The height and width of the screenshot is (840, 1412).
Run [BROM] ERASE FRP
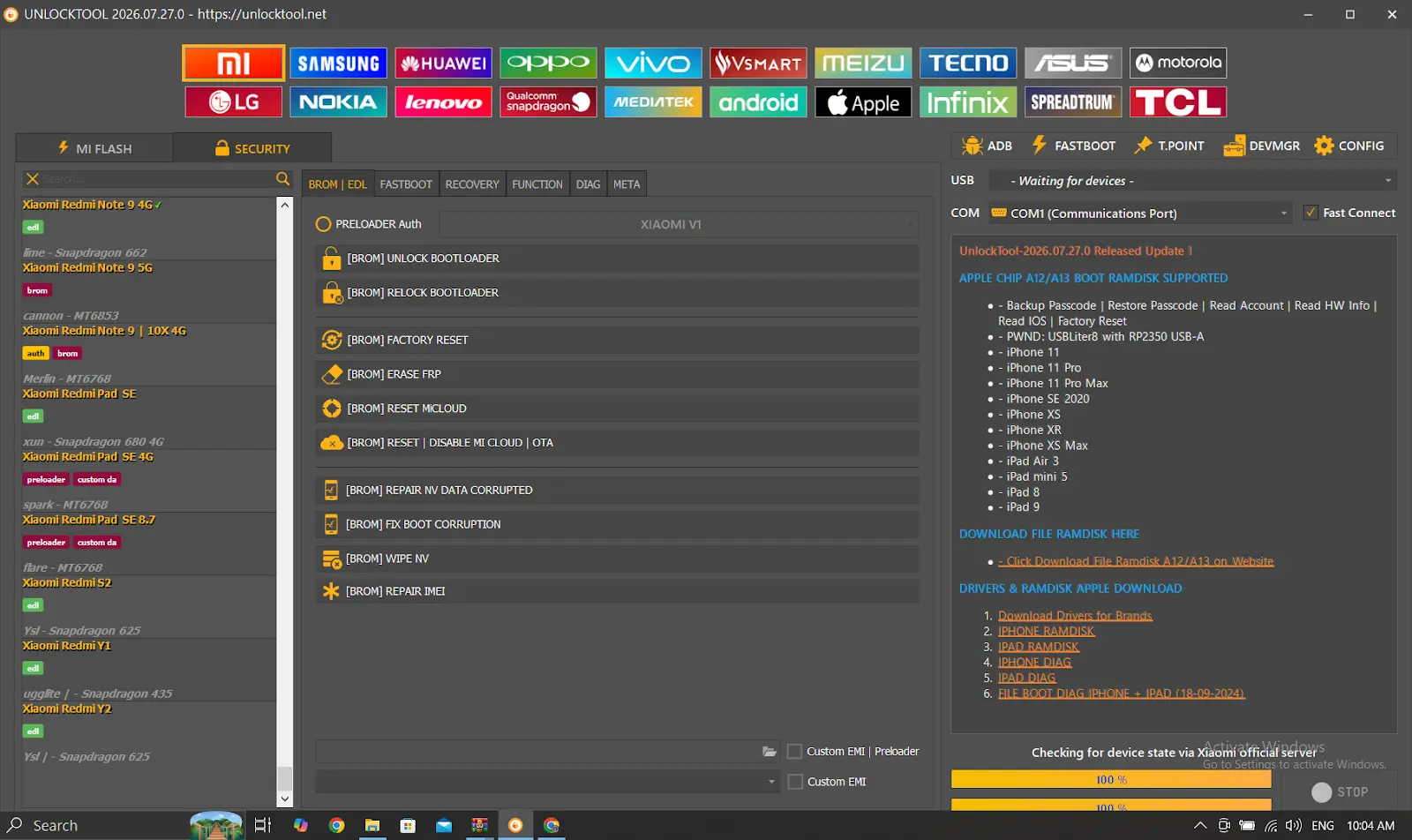tap(617, 374)
